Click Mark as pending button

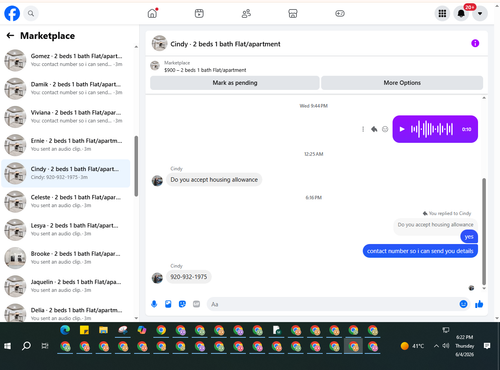[235, 83]
